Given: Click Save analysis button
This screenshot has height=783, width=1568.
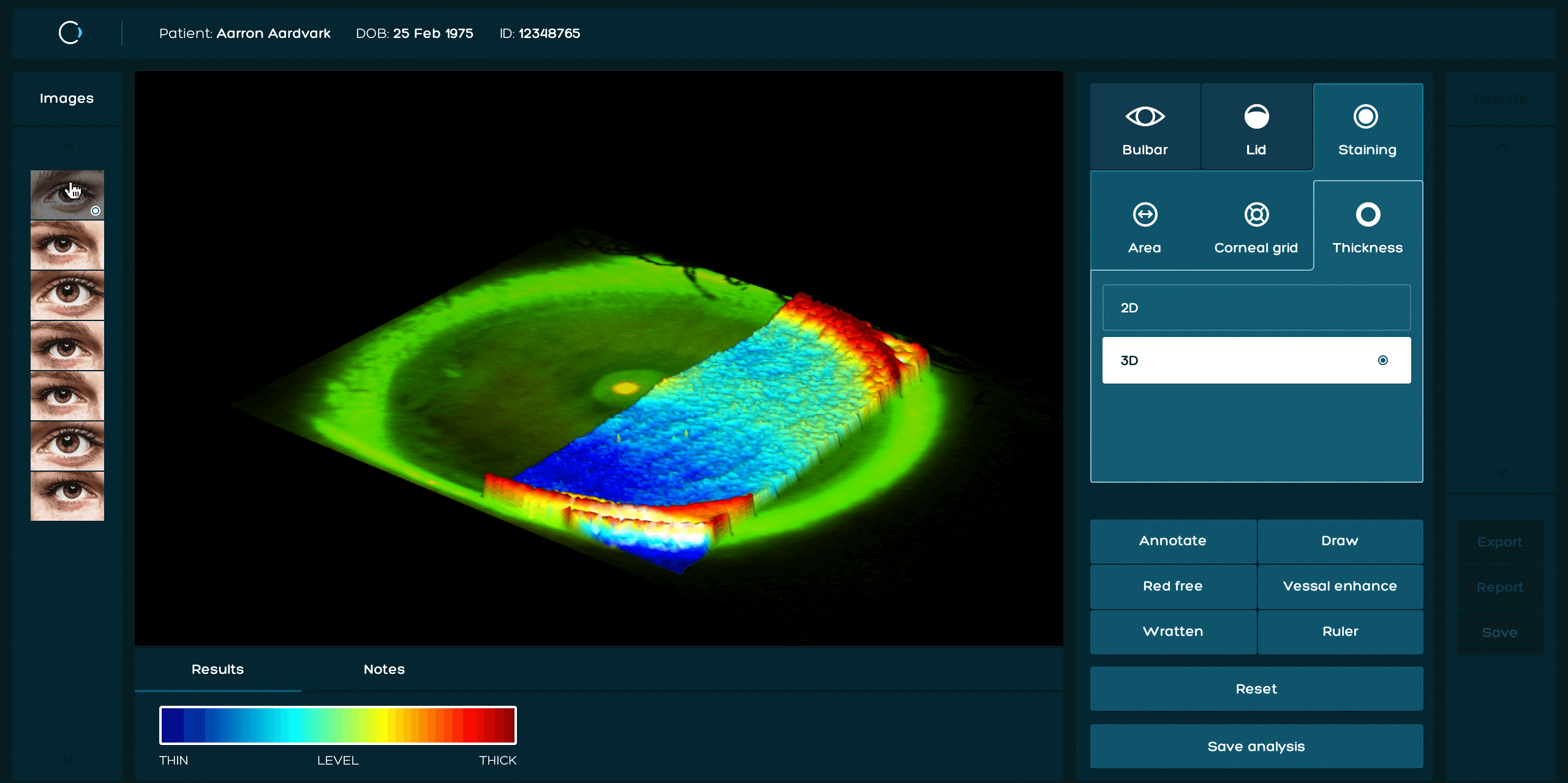Looking at the screenshot, I should point(1256,746).
